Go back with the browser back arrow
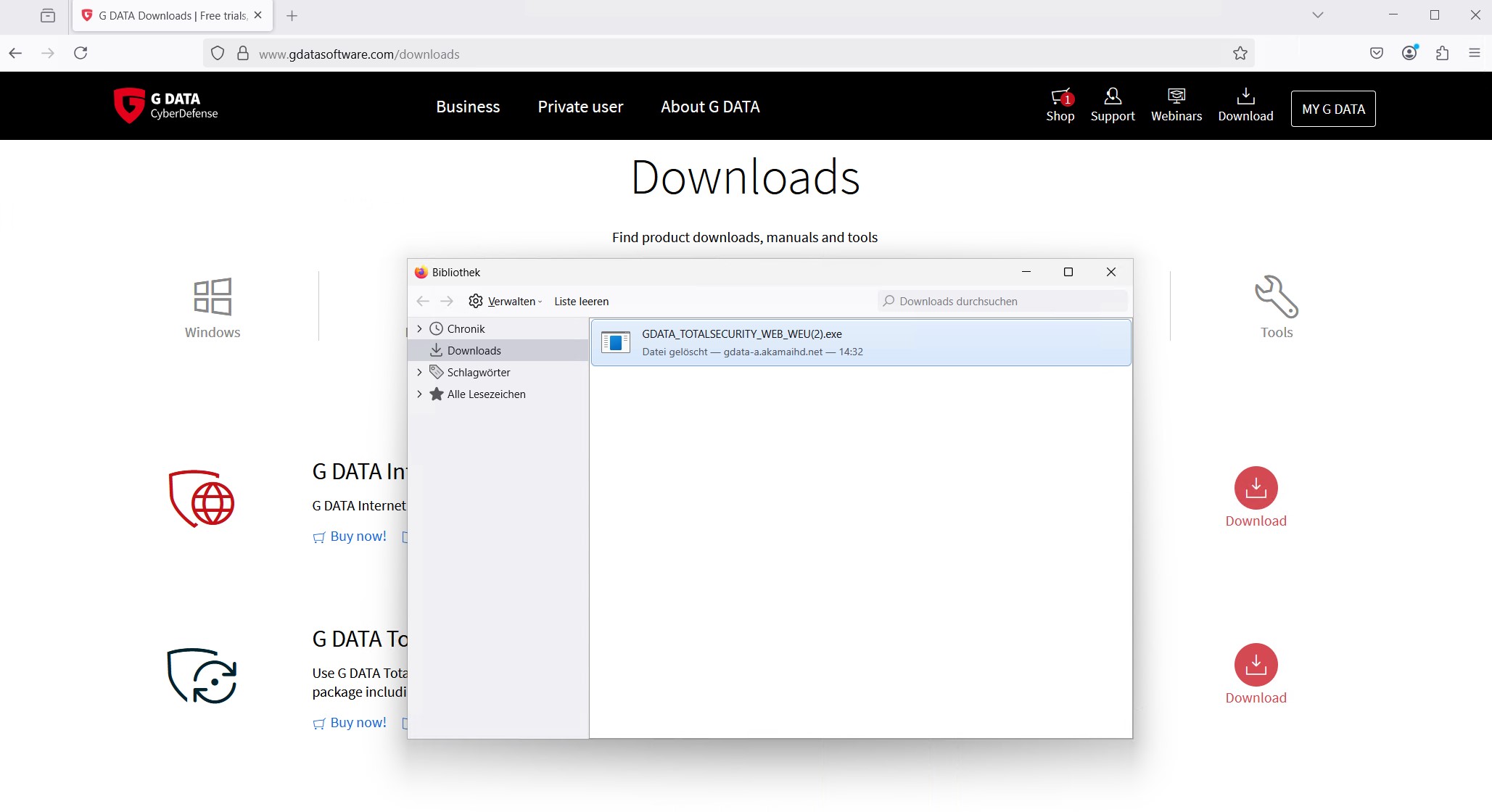Image resolution: width=1492 pixels, height=812 pixels. coord(15,53)
